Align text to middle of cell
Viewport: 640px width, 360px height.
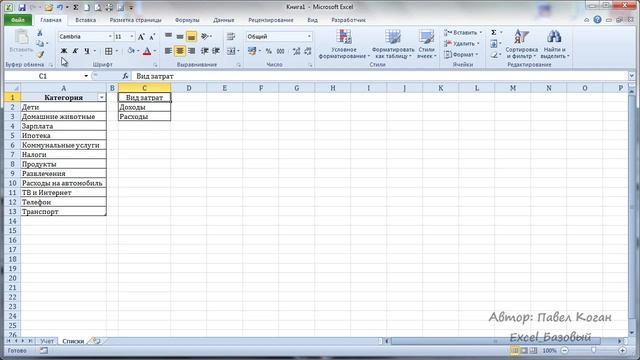tap(180, 36)
